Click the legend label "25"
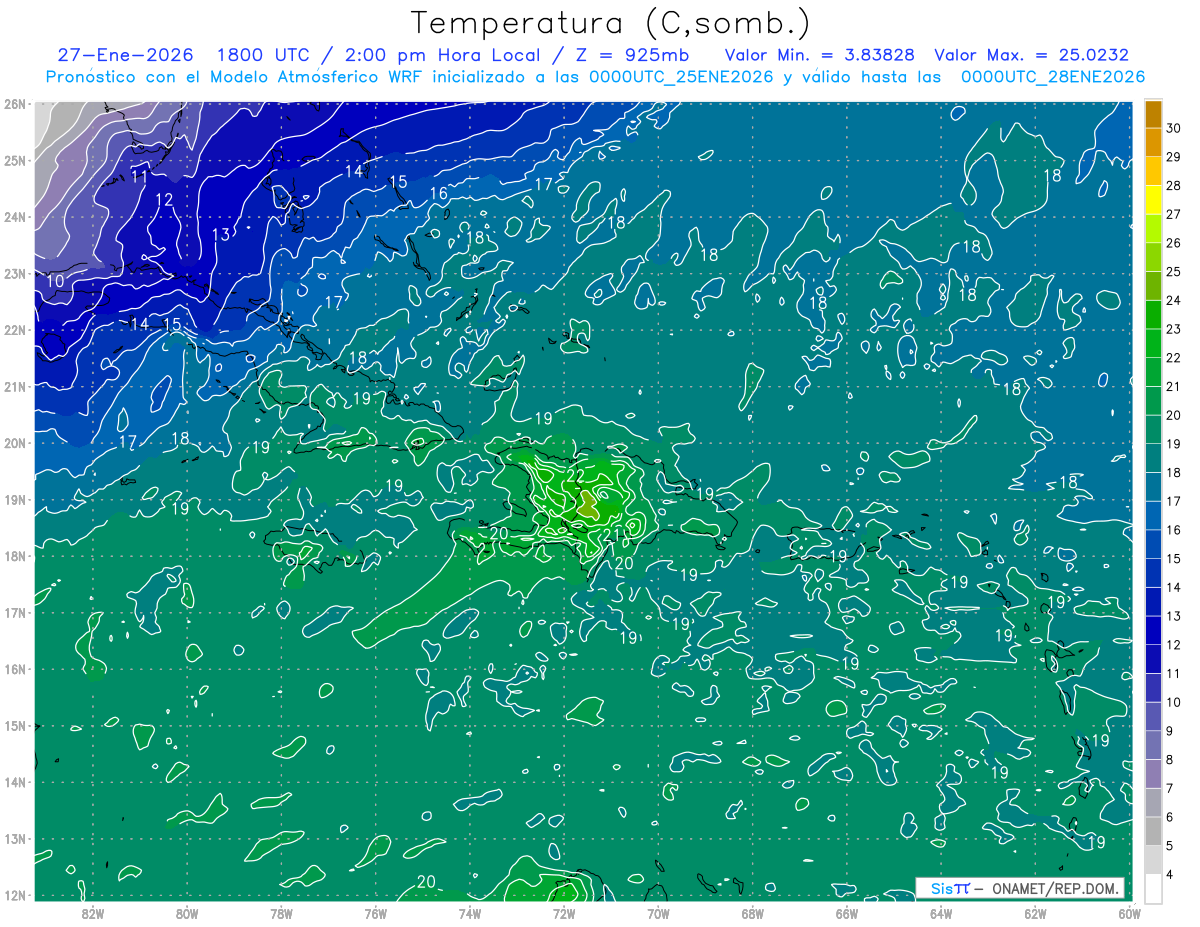The width and height of the screenshot is (1200, 927). point(1173,272)
